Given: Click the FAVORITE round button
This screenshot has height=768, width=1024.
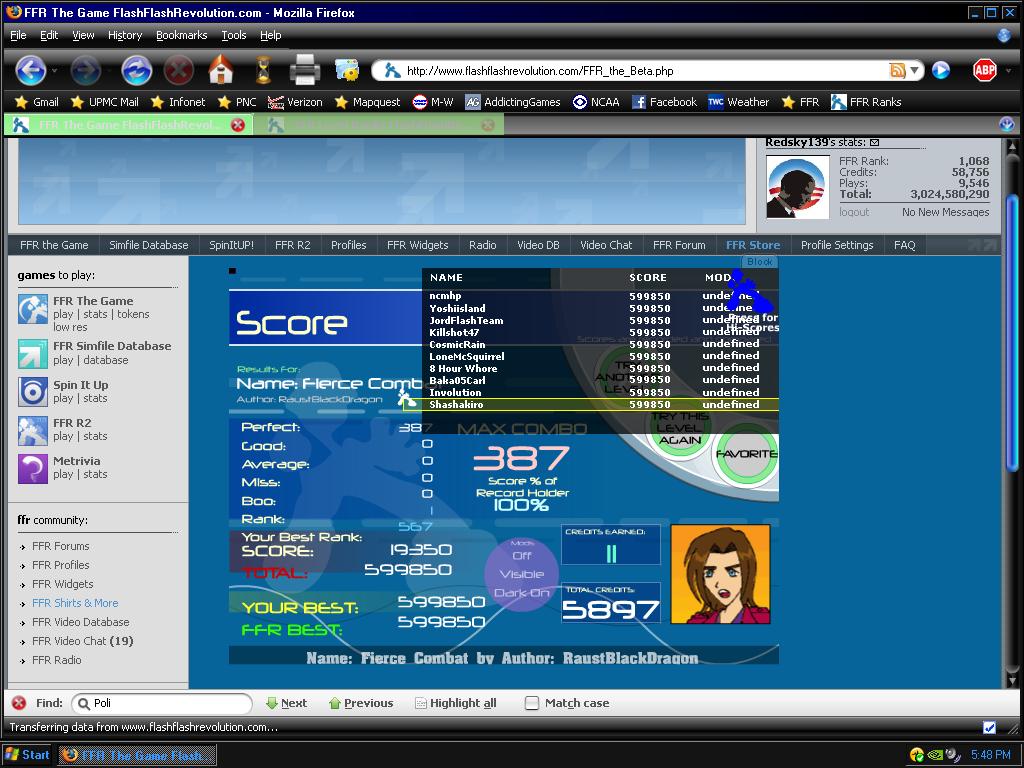Looking at the screenshot, I should point(746,454).
